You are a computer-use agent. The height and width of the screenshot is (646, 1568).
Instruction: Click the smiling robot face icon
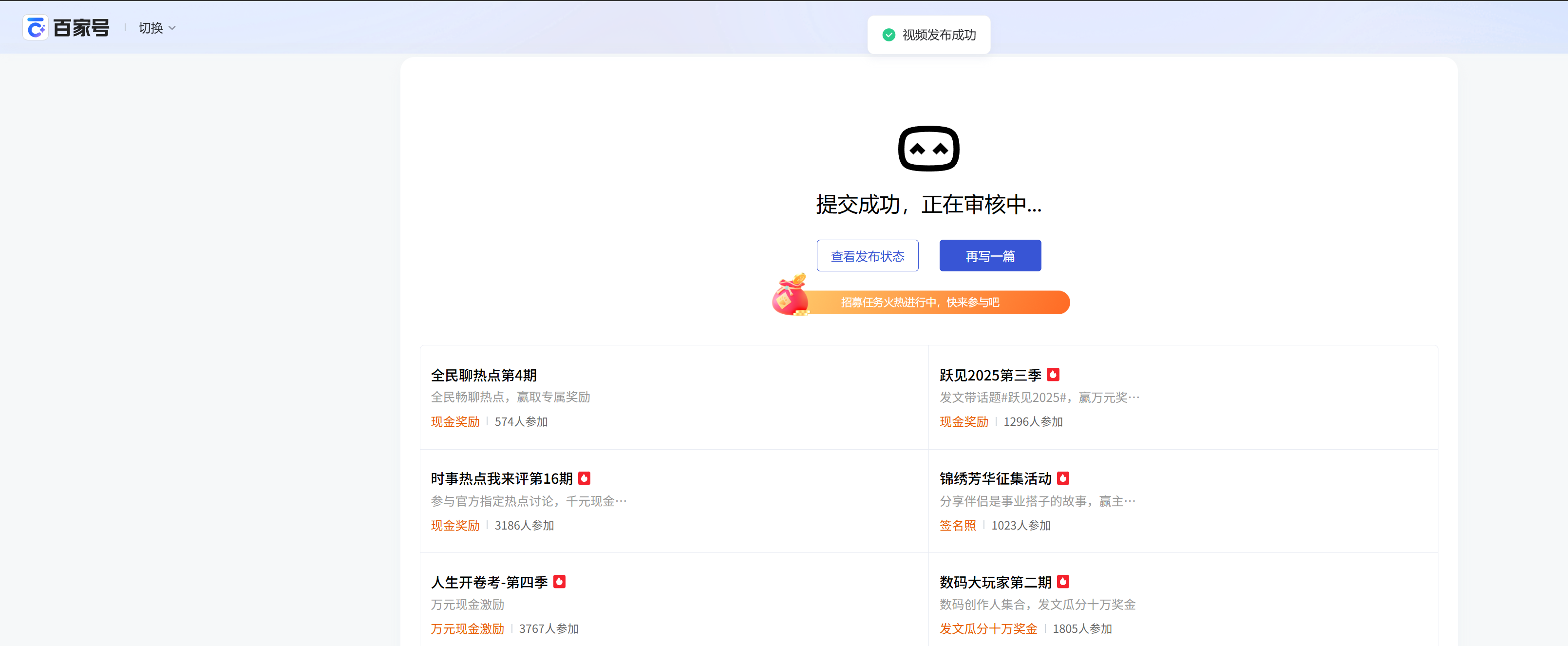click(928, 149)
